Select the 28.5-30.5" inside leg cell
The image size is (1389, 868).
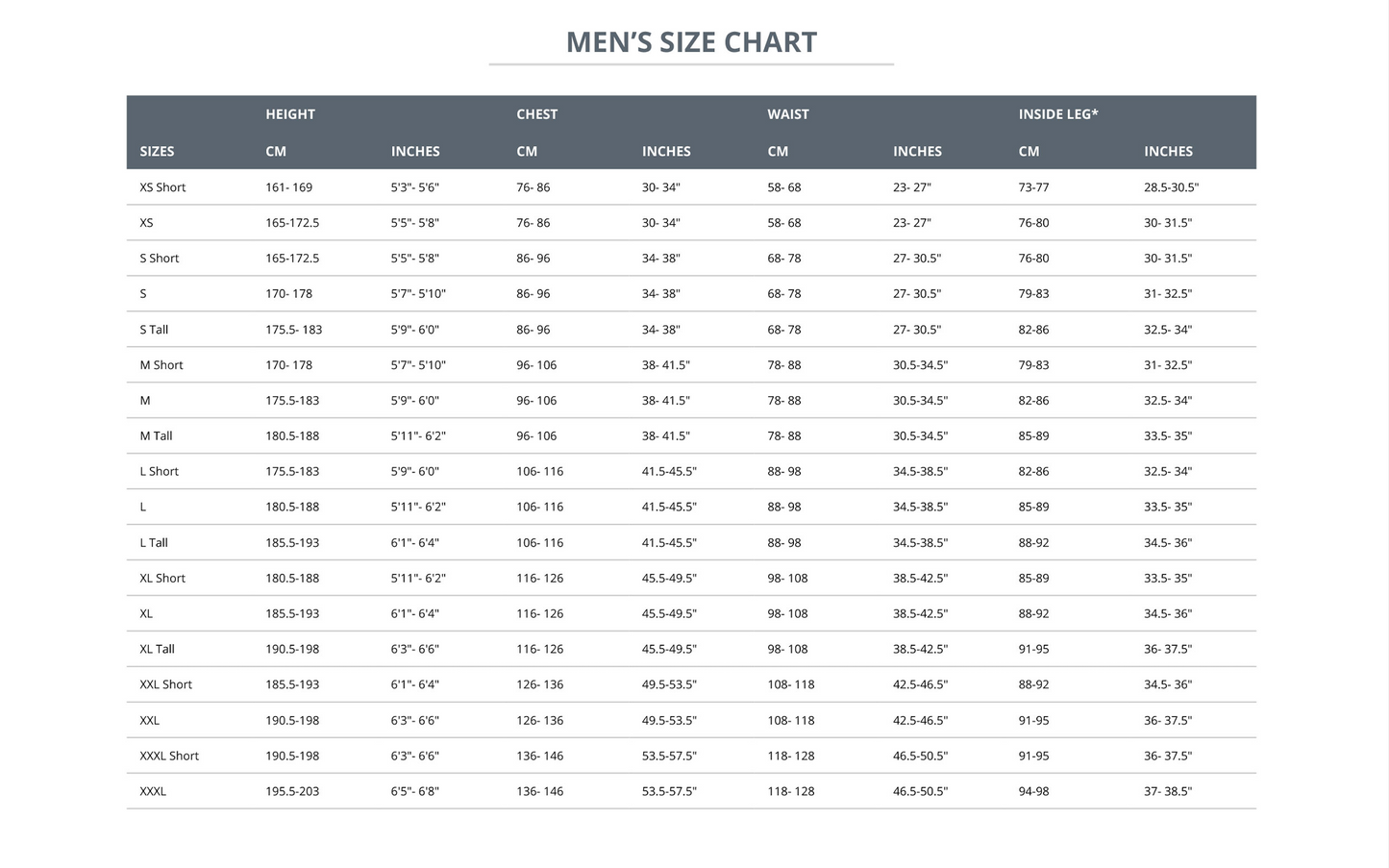click(x=1171, y=187)
